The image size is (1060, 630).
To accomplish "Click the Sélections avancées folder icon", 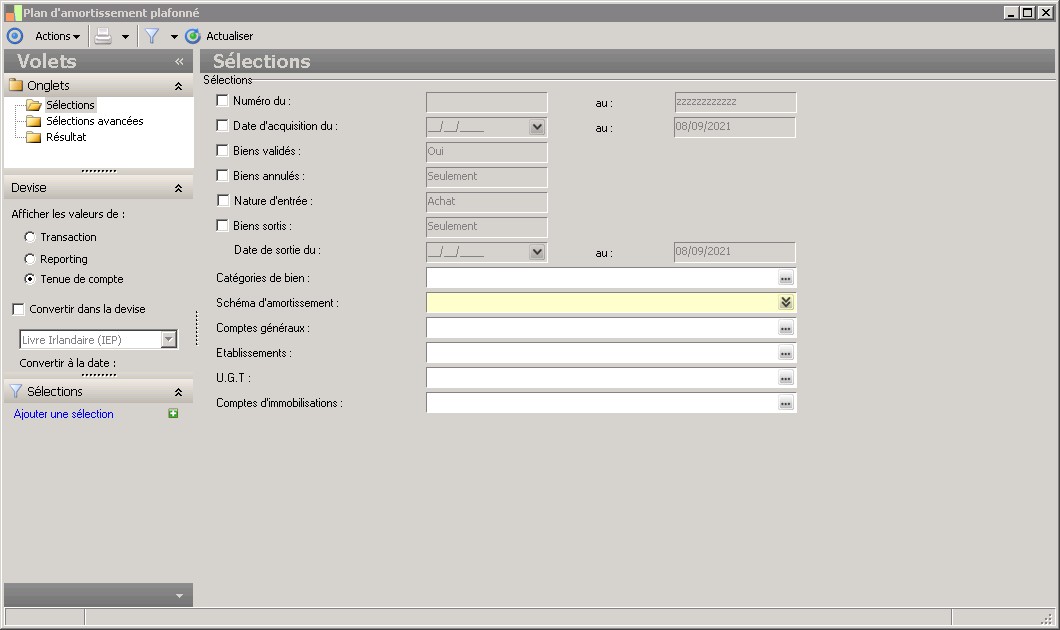I will 34,121.
